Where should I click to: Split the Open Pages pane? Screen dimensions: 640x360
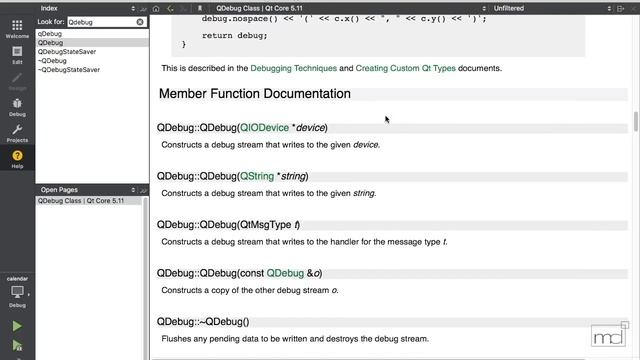[x=143, y=190]
